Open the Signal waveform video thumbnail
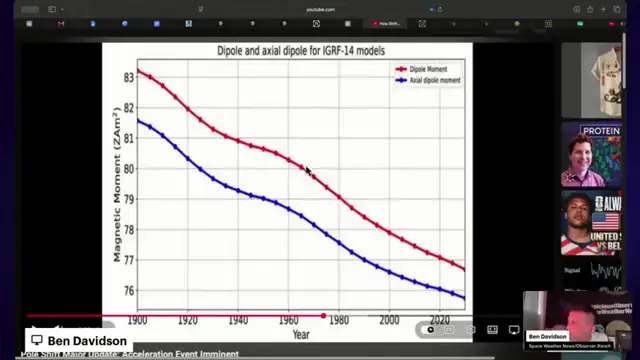The width and height of the screenshot is (640, 360). point(591,274)
